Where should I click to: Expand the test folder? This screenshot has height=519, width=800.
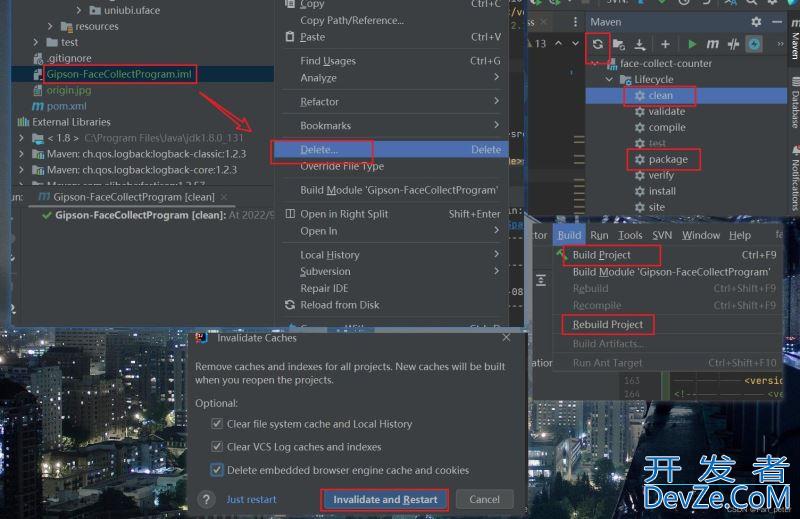click(x=35, y=42)
